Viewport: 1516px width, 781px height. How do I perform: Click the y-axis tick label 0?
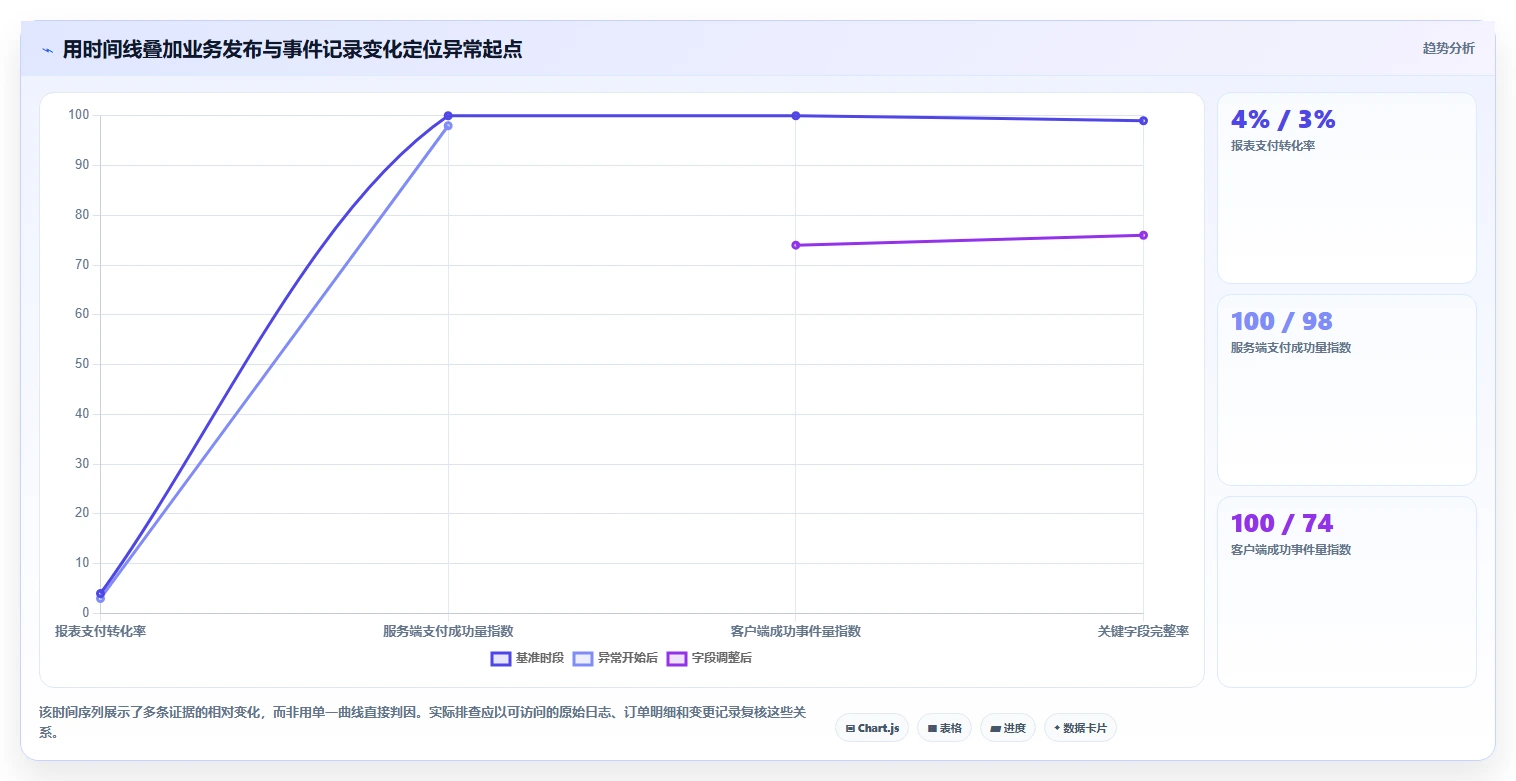87,613
